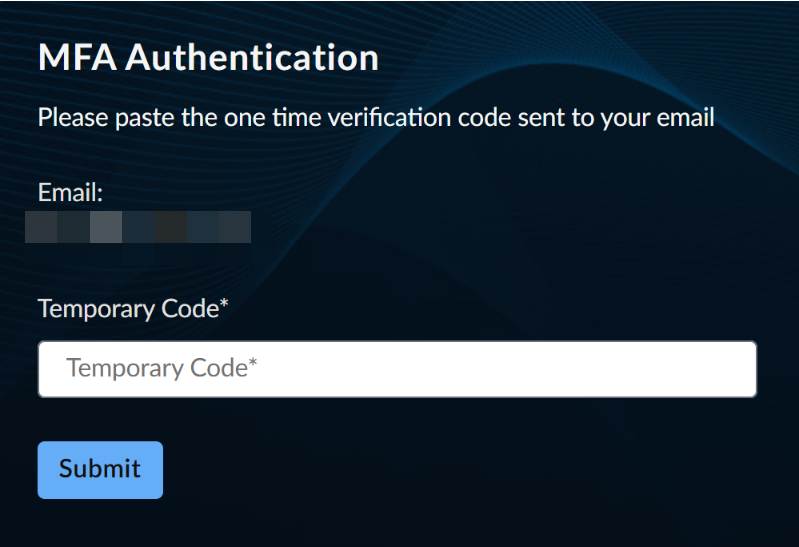
Task: Click the word MFA in the heading
Action: [77, 57]
